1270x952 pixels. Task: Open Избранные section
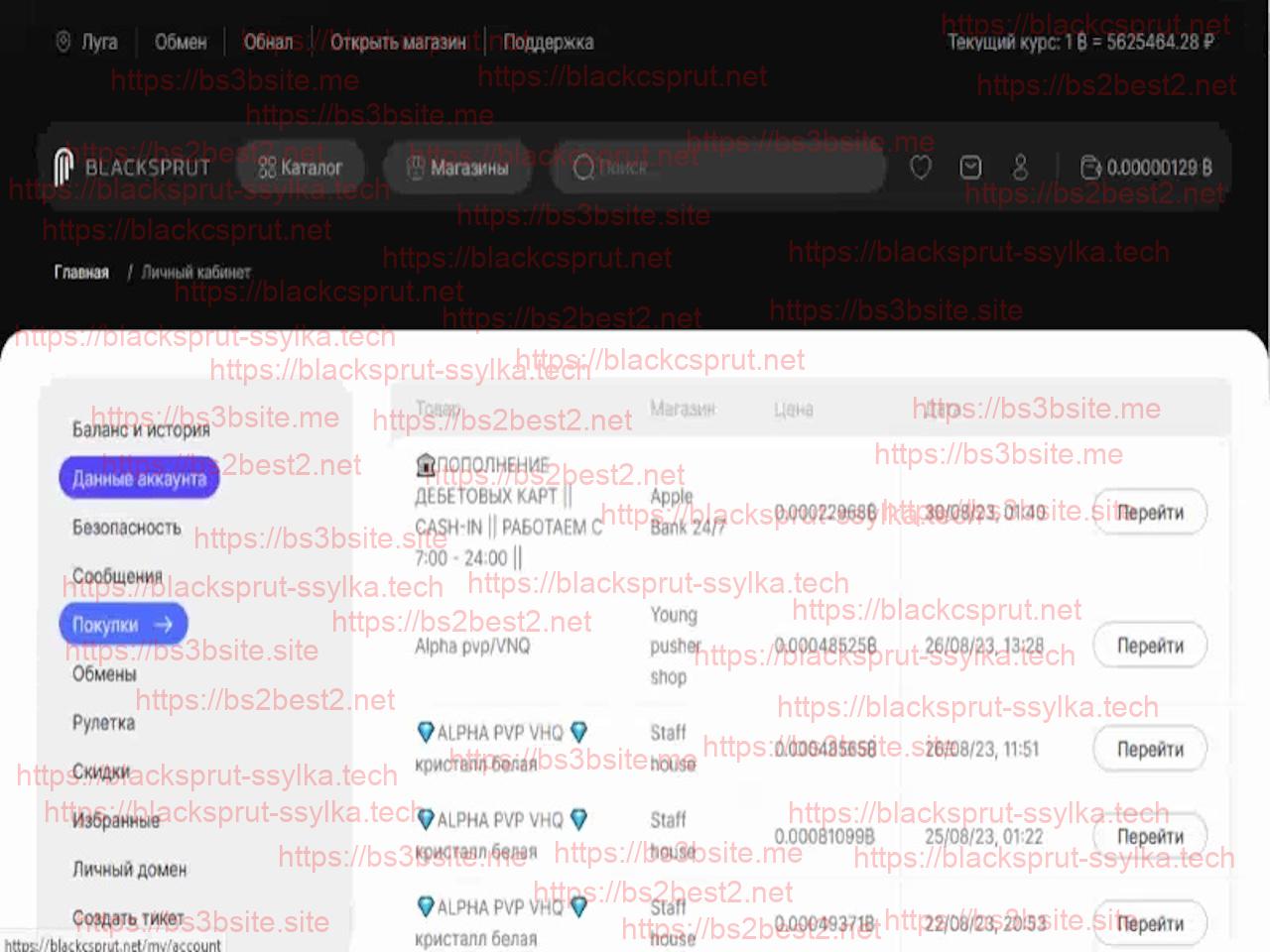(116, 820)
